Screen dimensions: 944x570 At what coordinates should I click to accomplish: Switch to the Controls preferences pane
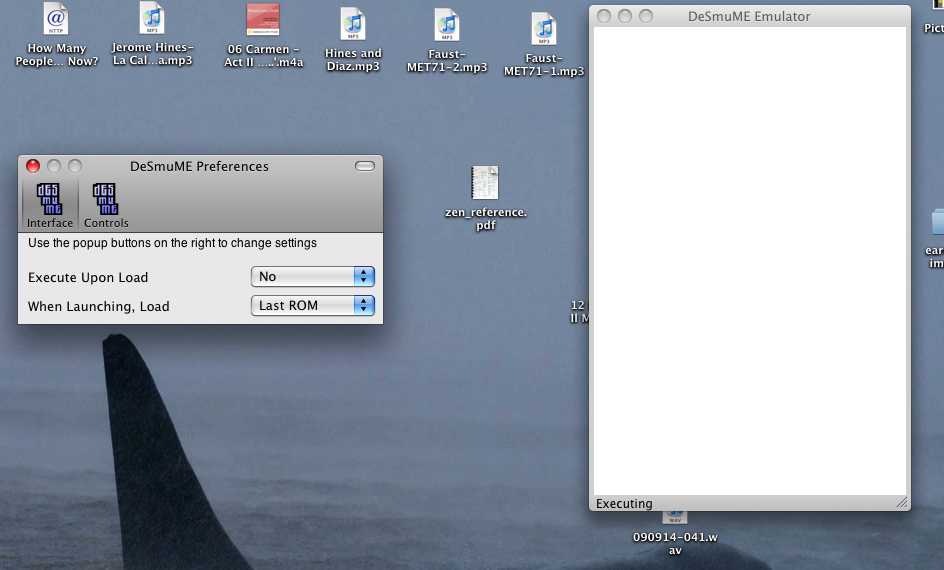point(106,205)
